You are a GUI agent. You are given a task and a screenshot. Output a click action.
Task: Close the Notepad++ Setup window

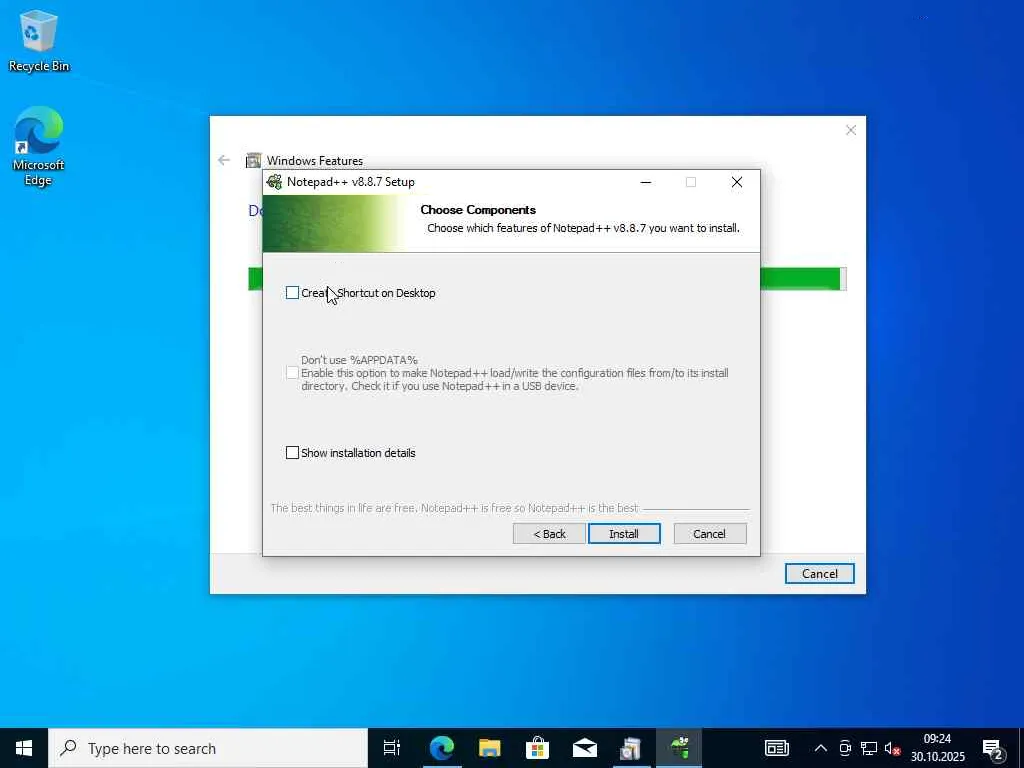pyautogui.click(x=737, y=182)
